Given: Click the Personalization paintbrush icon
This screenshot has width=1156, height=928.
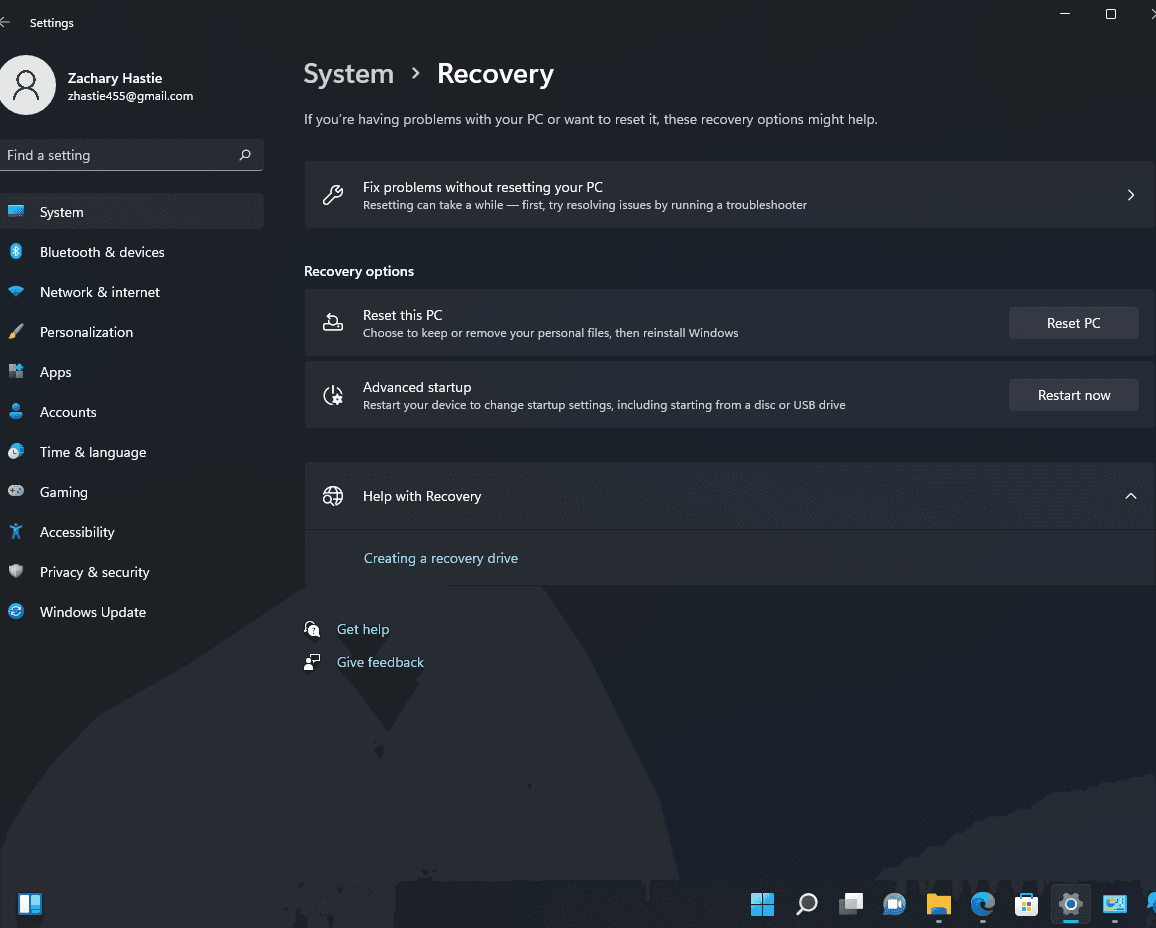Looking at the screenshot, I should (15, 332).
